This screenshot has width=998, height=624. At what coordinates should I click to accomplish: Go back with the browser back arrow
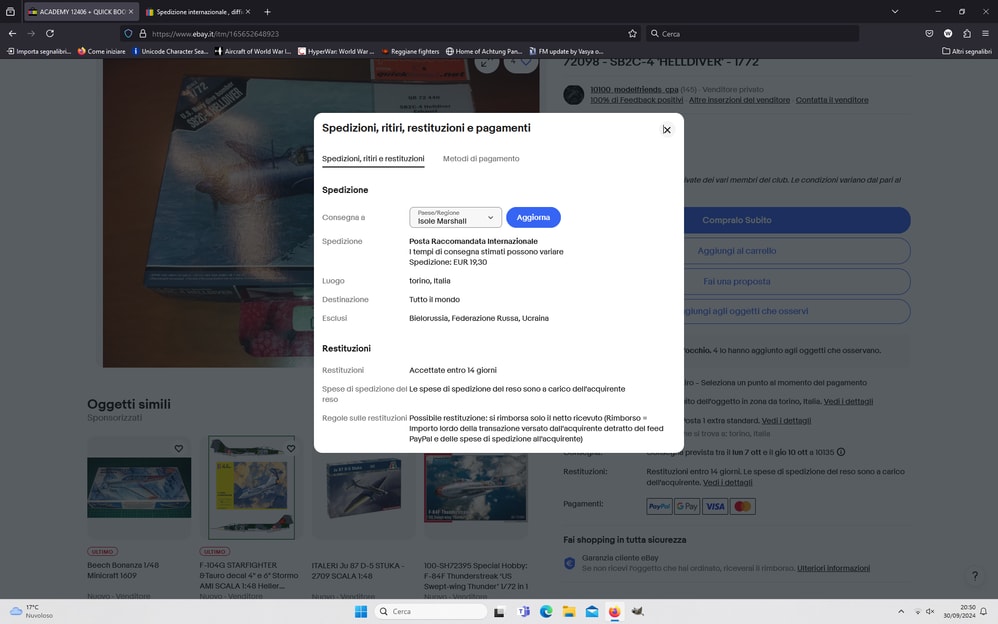(12, 33)
